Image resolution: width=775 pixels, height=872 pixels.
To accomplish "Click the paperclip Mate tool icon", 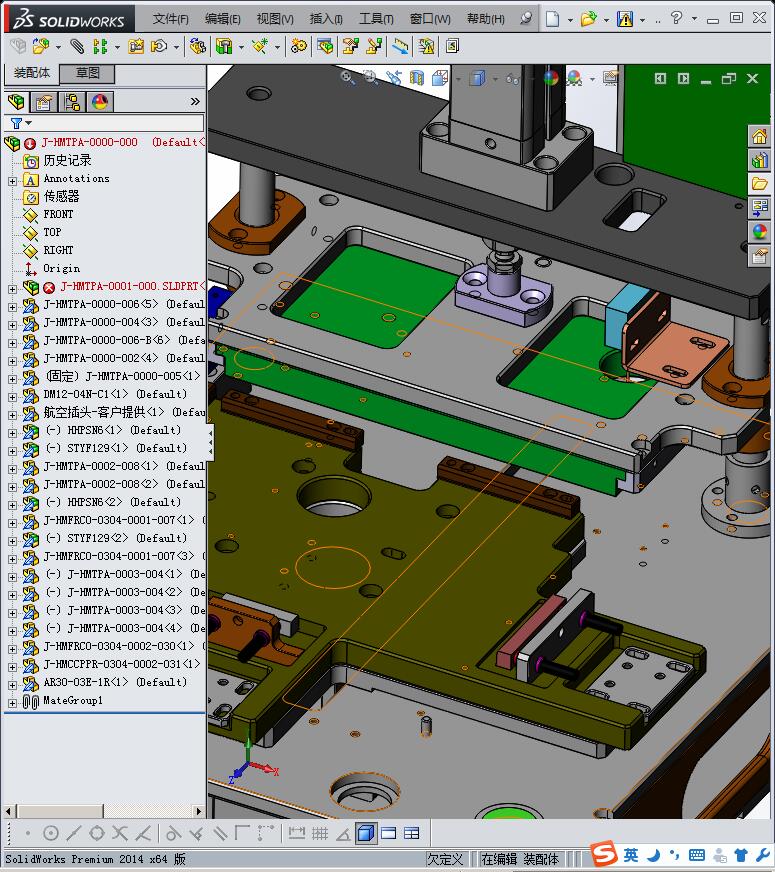I will [77, 46].
